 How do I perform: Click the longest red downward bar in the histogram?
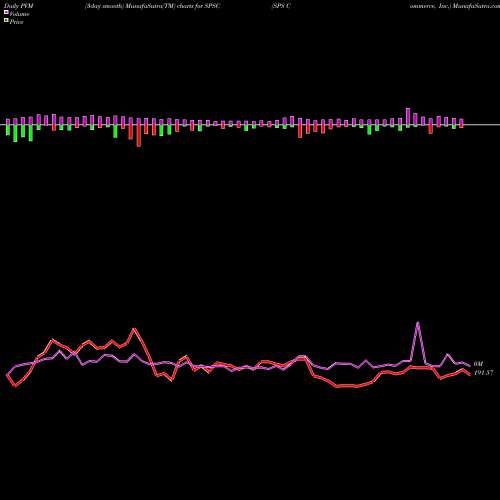139,136
